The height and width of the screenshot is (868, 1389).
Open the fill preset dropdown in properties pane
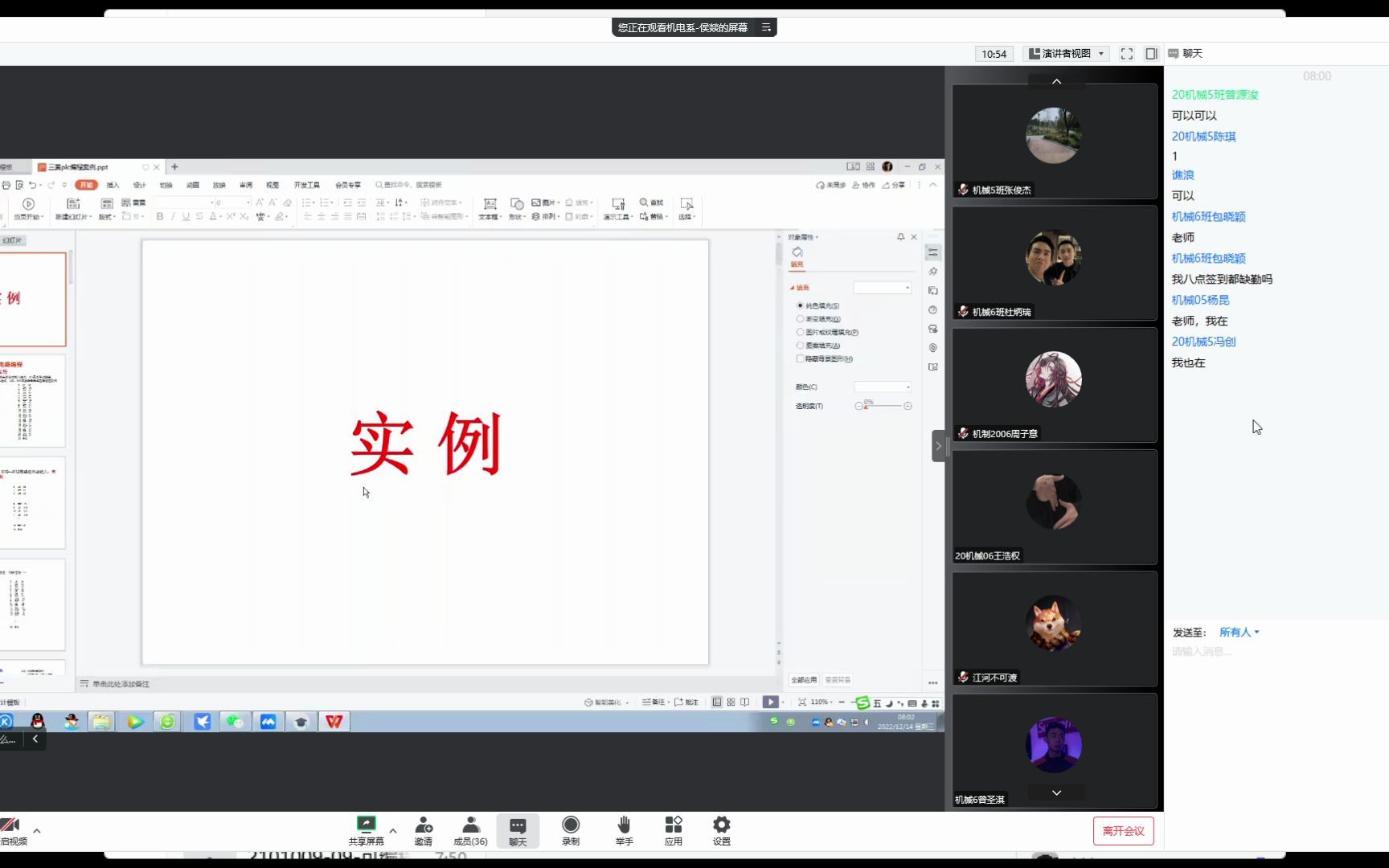click(x=883, y=288)
